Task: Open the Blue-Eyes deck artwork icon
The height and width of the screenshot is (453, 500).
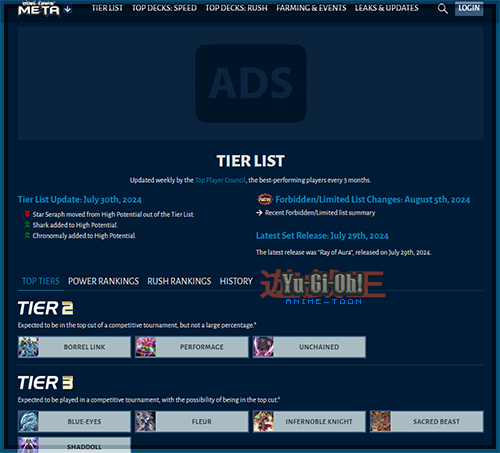Action: click(29, 421)
